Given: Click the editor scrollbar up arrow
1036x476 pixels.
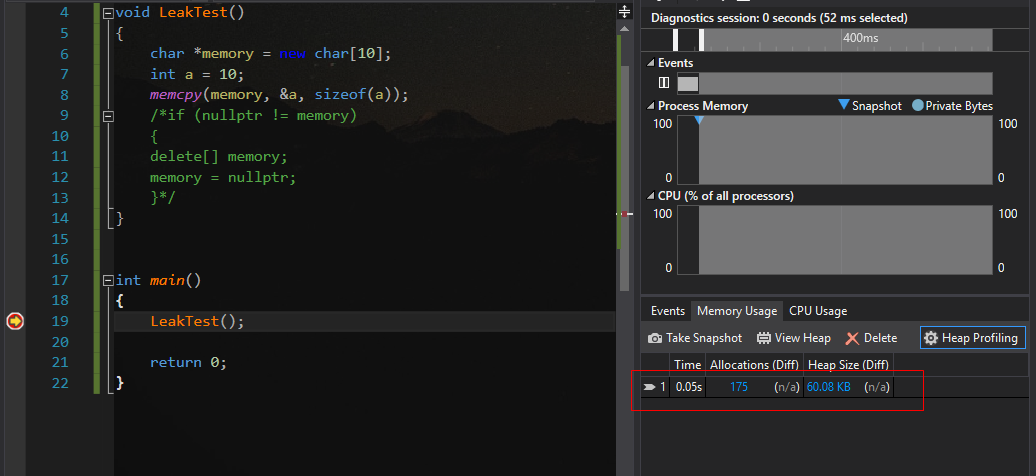Looking at the screenshot, I should pyautogui.click(x=624, y=28).
